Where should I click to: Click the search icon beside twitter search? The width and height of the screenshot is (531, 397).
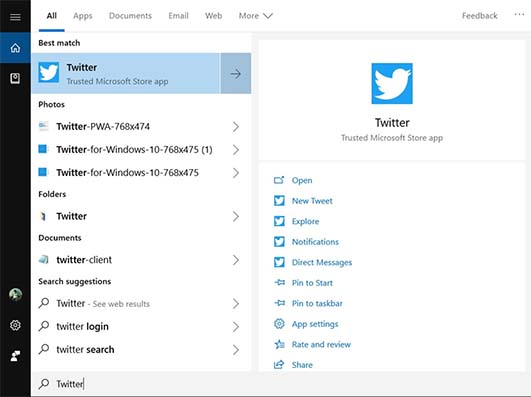(x=44, y=349)
